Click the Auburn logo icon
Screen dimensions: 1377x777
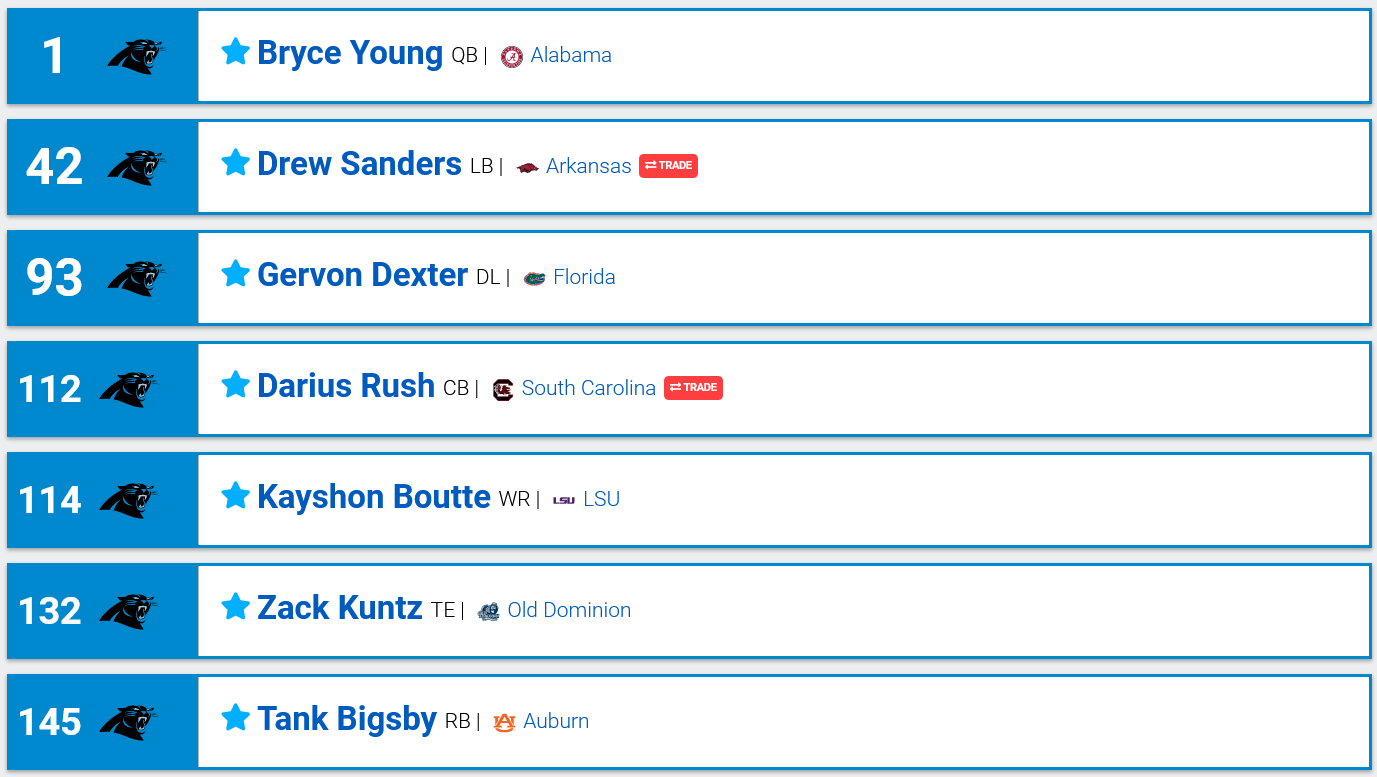504,722
